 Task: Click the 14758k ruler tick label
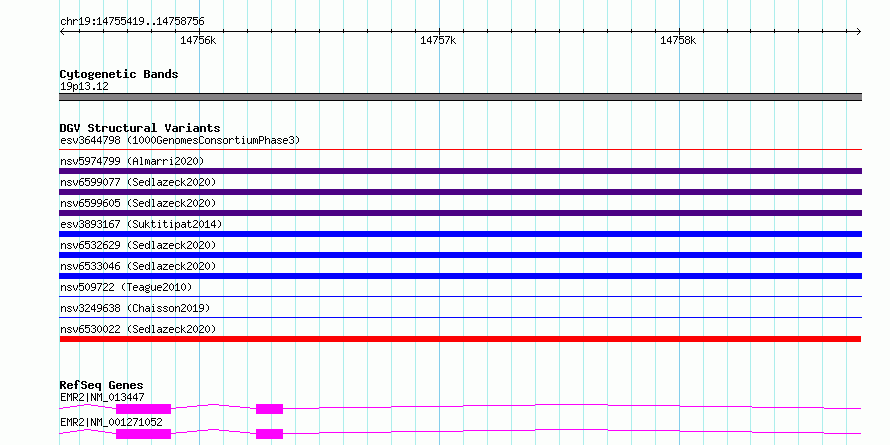pos(678,40)
